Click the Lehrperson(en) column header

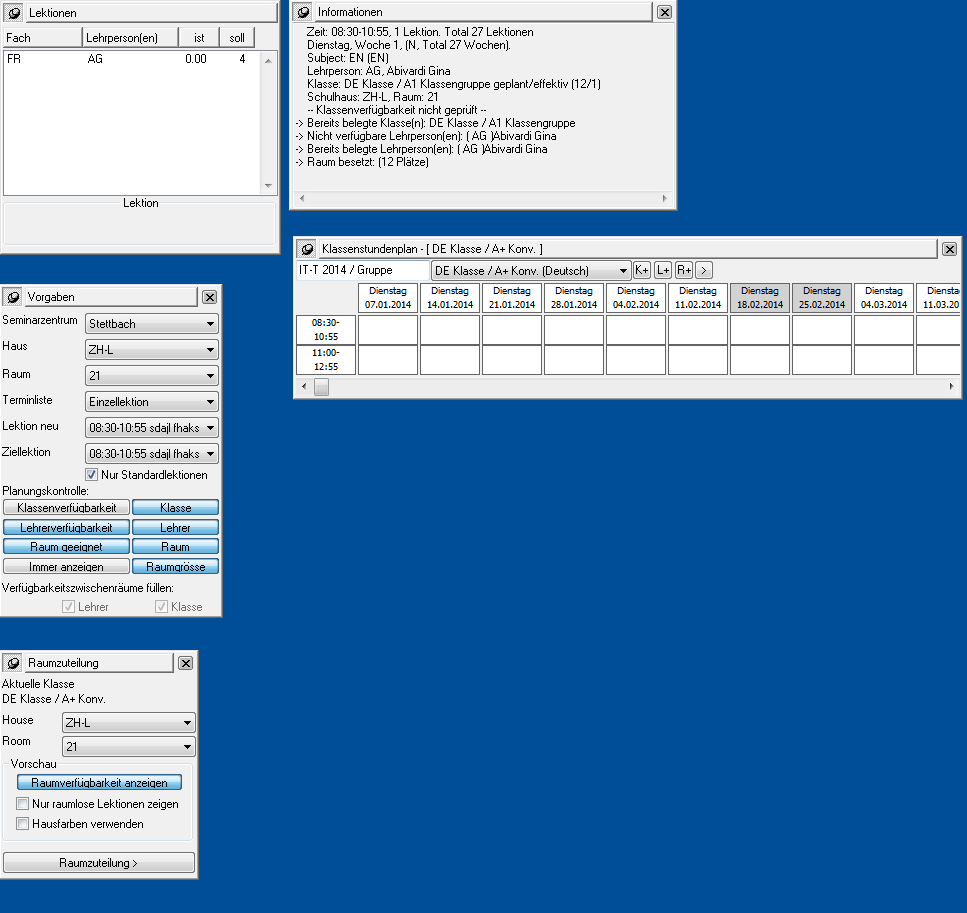click(x=130, y=37)
